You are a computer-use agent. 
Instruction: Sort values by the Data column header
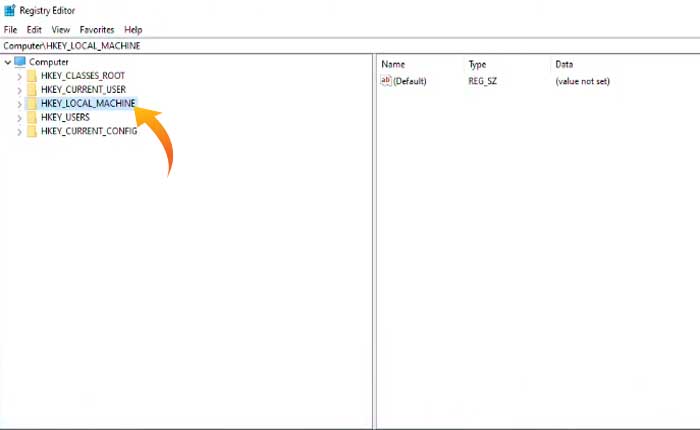coord(564,64)
